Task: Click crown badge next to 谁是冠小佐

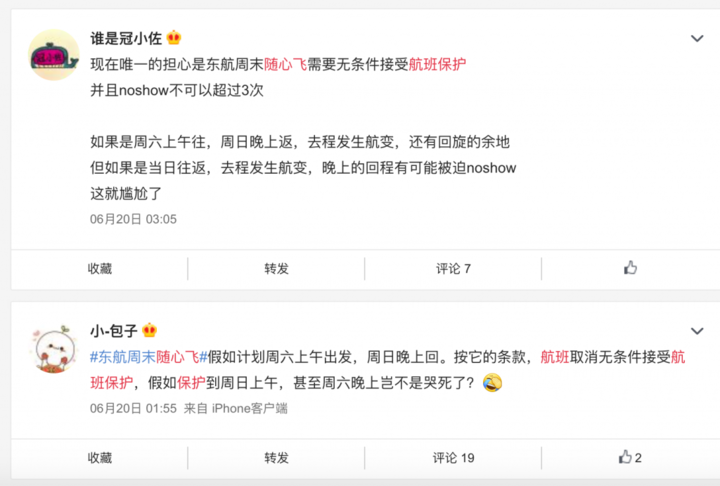Action: click(174, 38)
